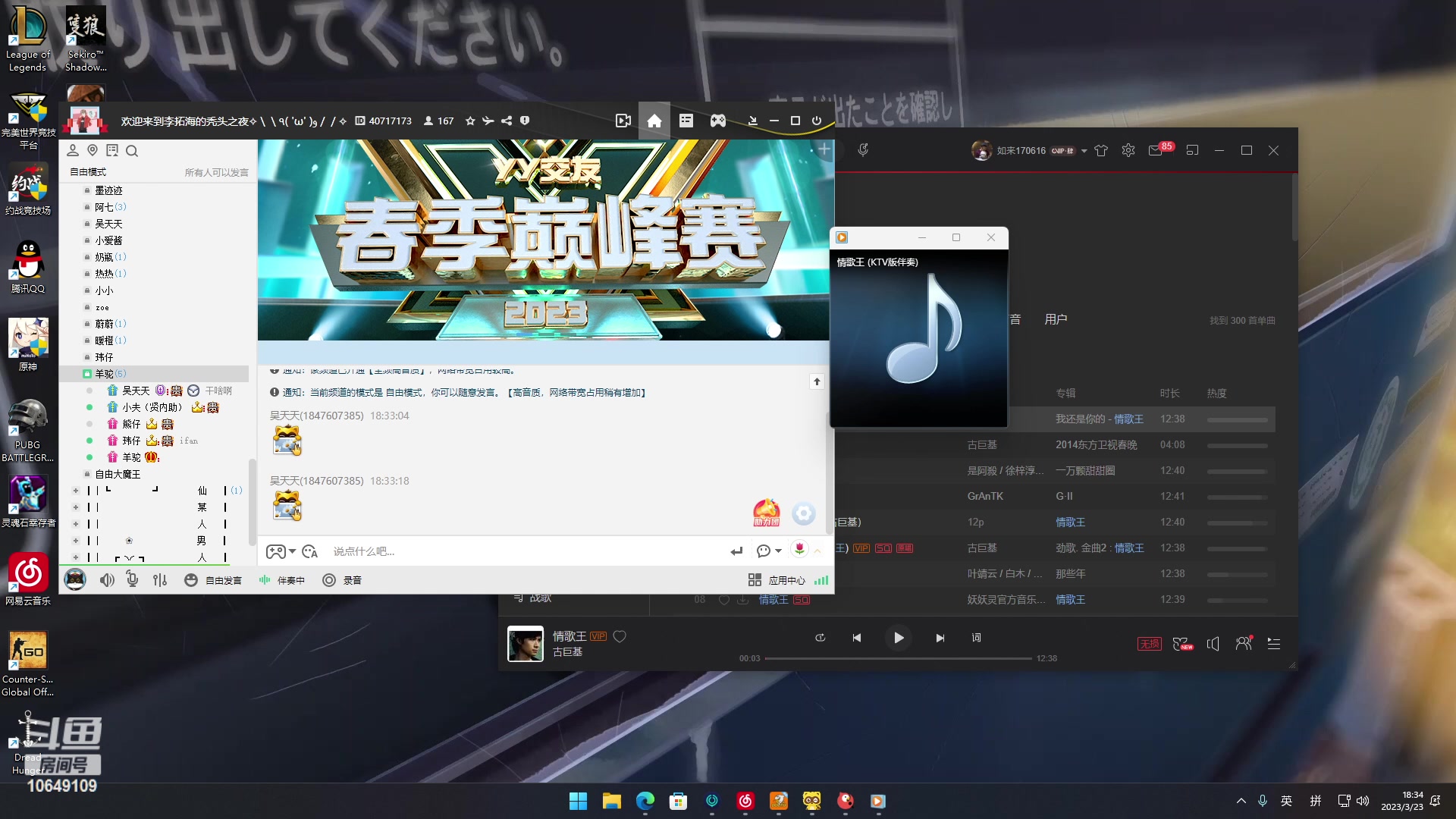Screen dimensions: 1456x819
Task: Open the gift dropdown next to controller icon
Action: click(293, 551)
